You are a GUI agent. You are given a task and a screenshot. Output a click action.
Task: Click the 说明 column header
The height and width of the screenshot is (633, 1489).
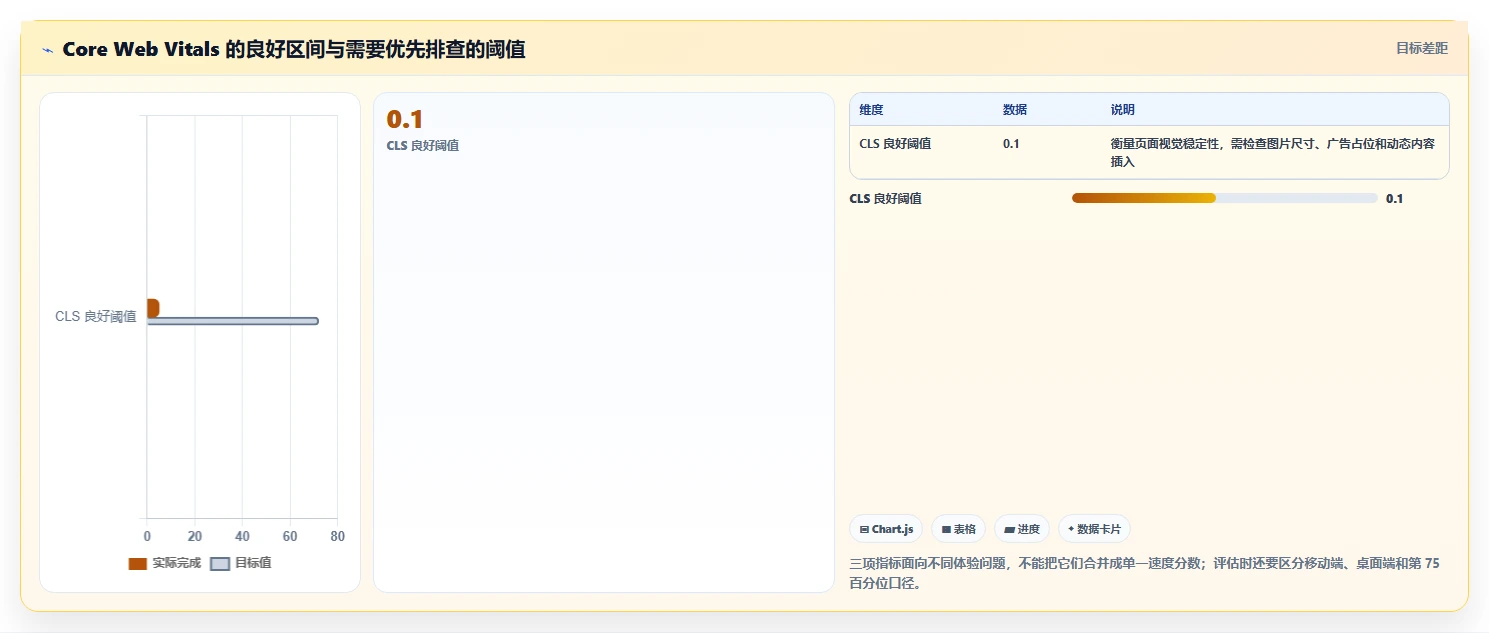pos(1122,110)
